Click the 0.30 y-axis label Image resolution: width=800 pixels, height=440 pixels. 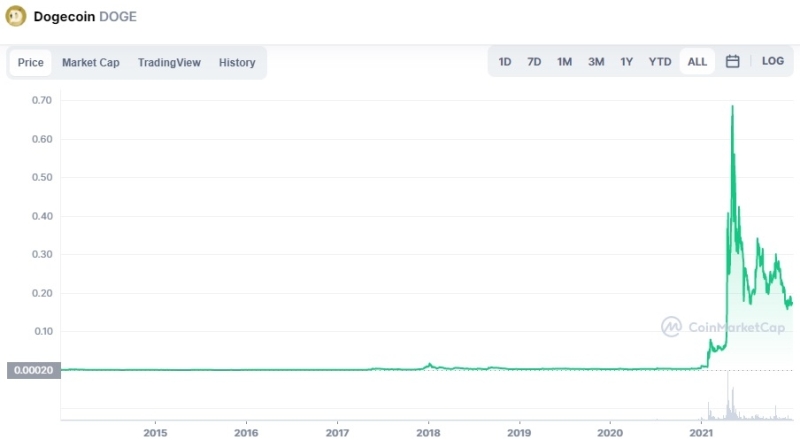[42, 254]
